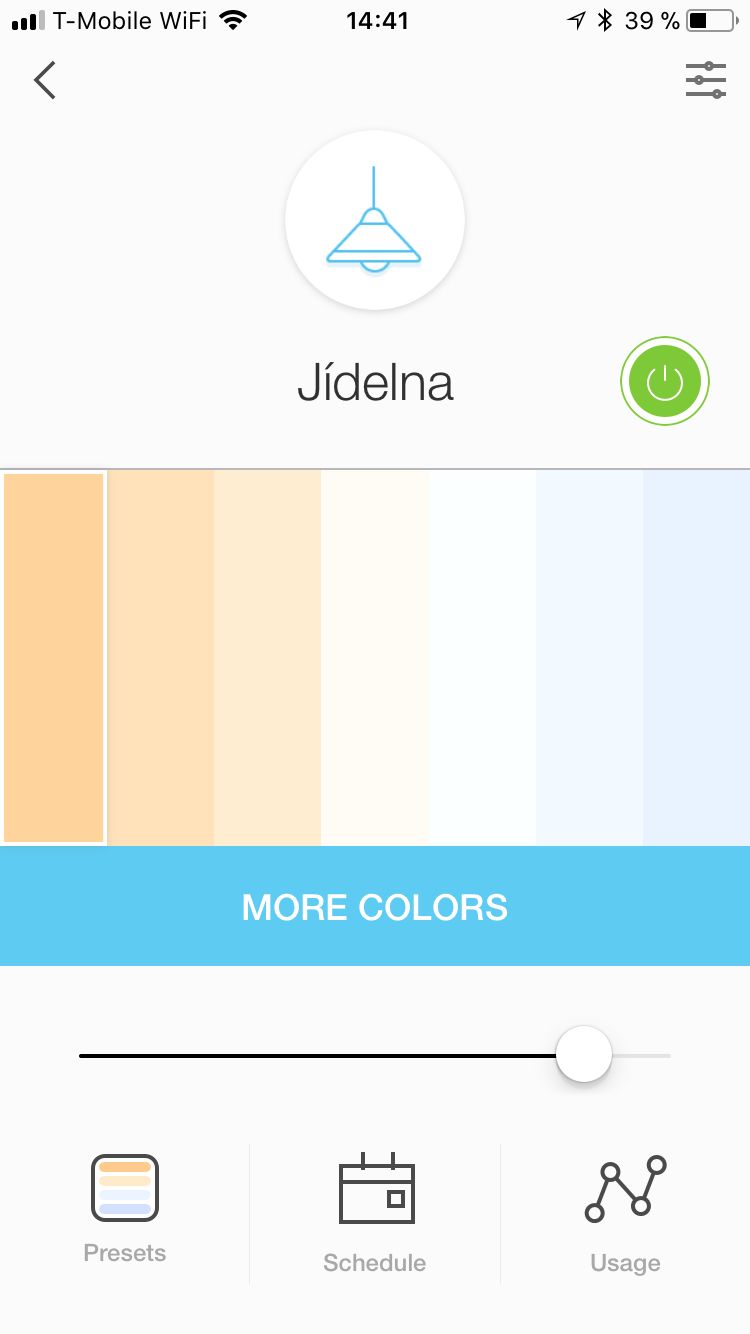Tap the battery icon in status bar
750x1334 pixels.
[x=711, y=20]
